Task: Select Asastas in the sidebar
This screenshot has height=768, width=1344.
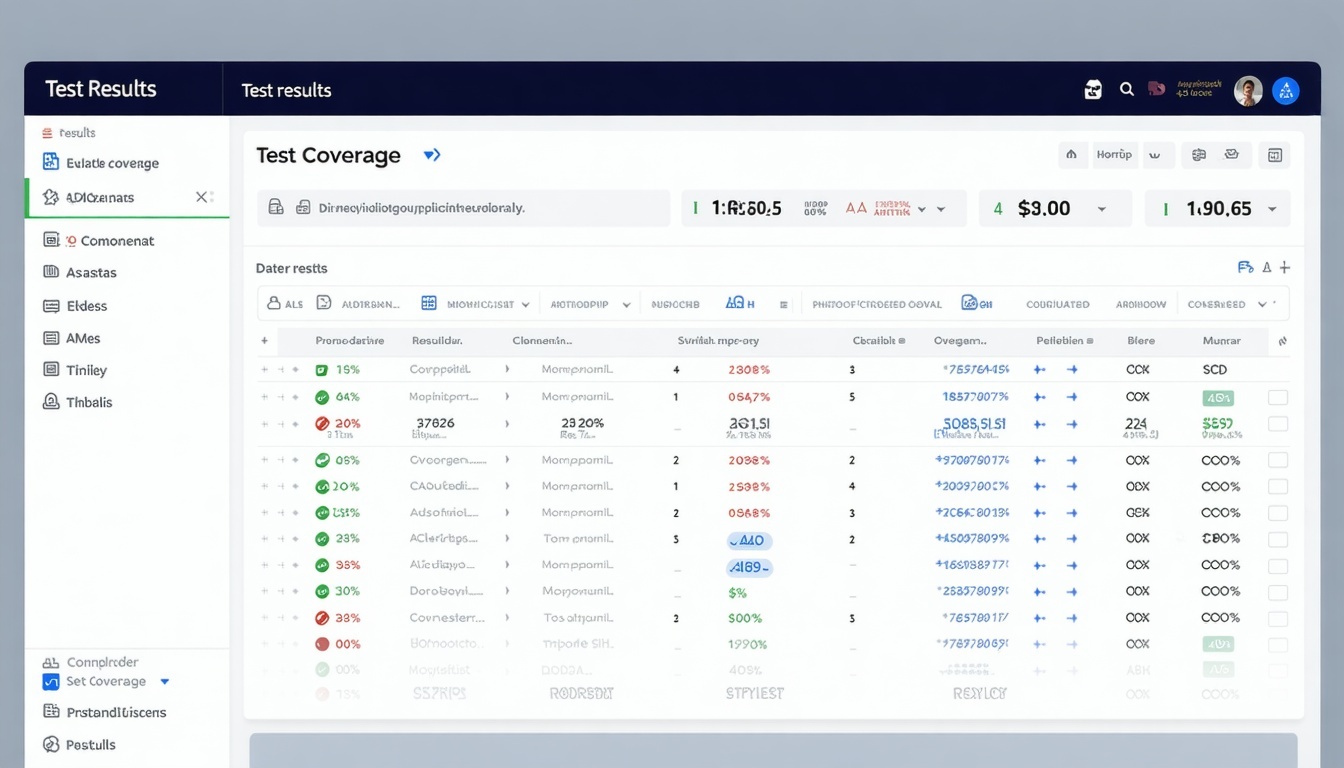Action: point(91,272)
